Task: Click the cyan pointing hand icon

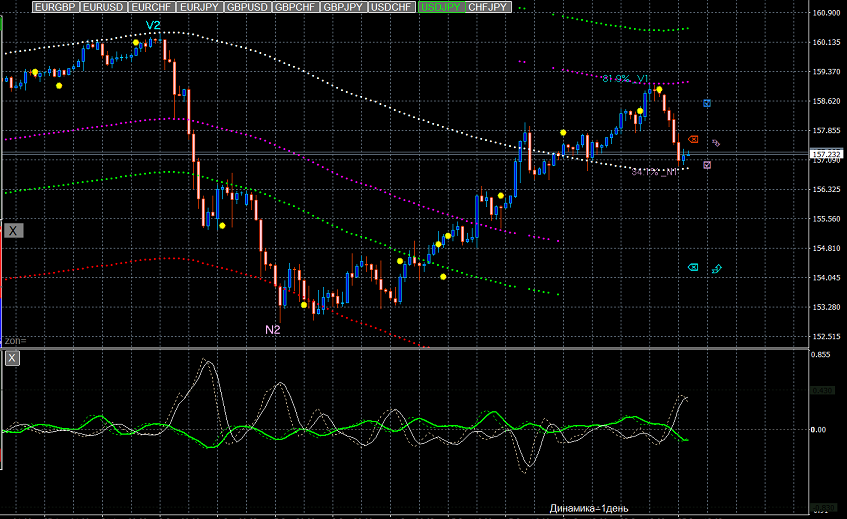Action: point(717,268)
